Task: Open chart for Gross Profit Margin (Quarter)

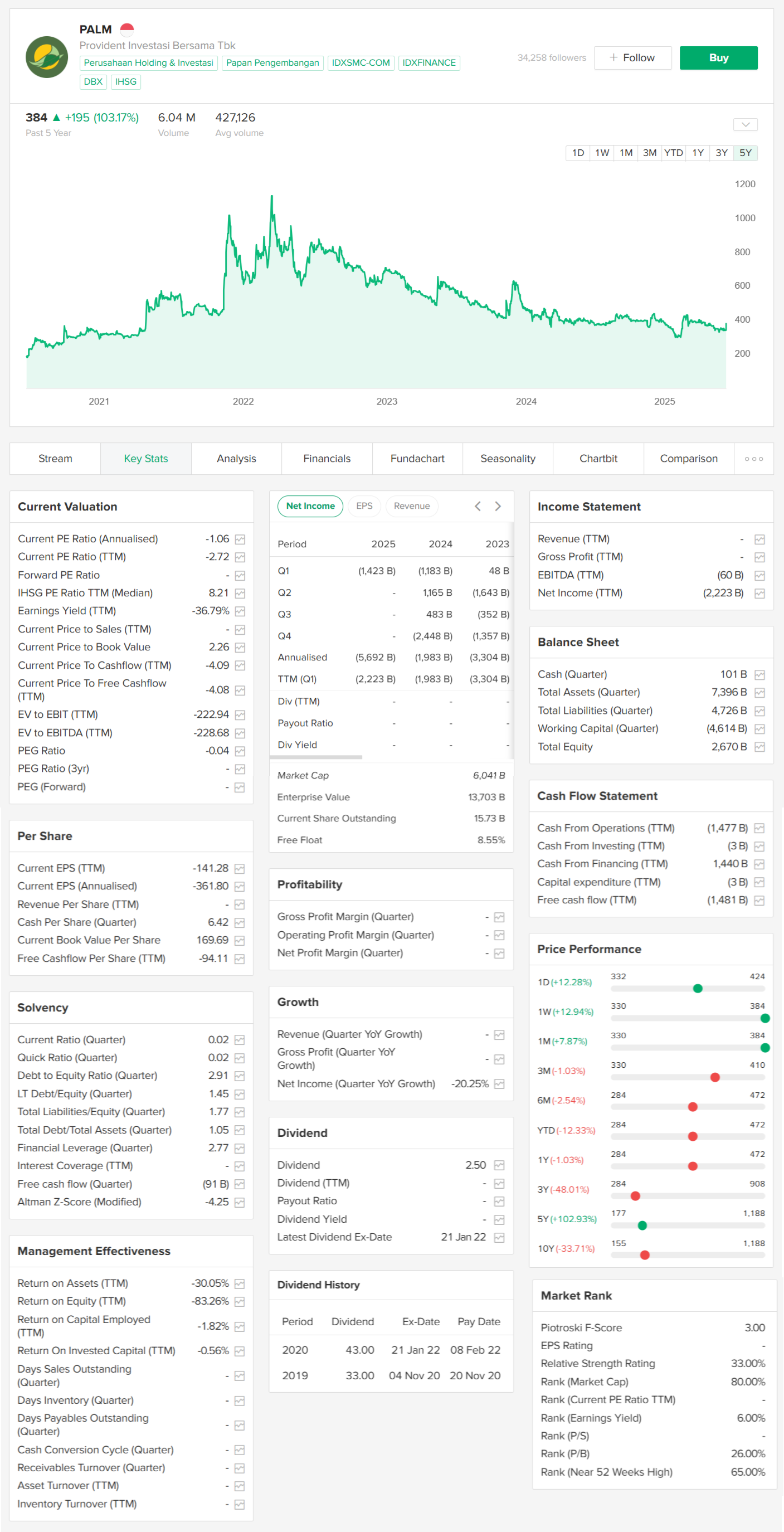Action: [500, 918]
